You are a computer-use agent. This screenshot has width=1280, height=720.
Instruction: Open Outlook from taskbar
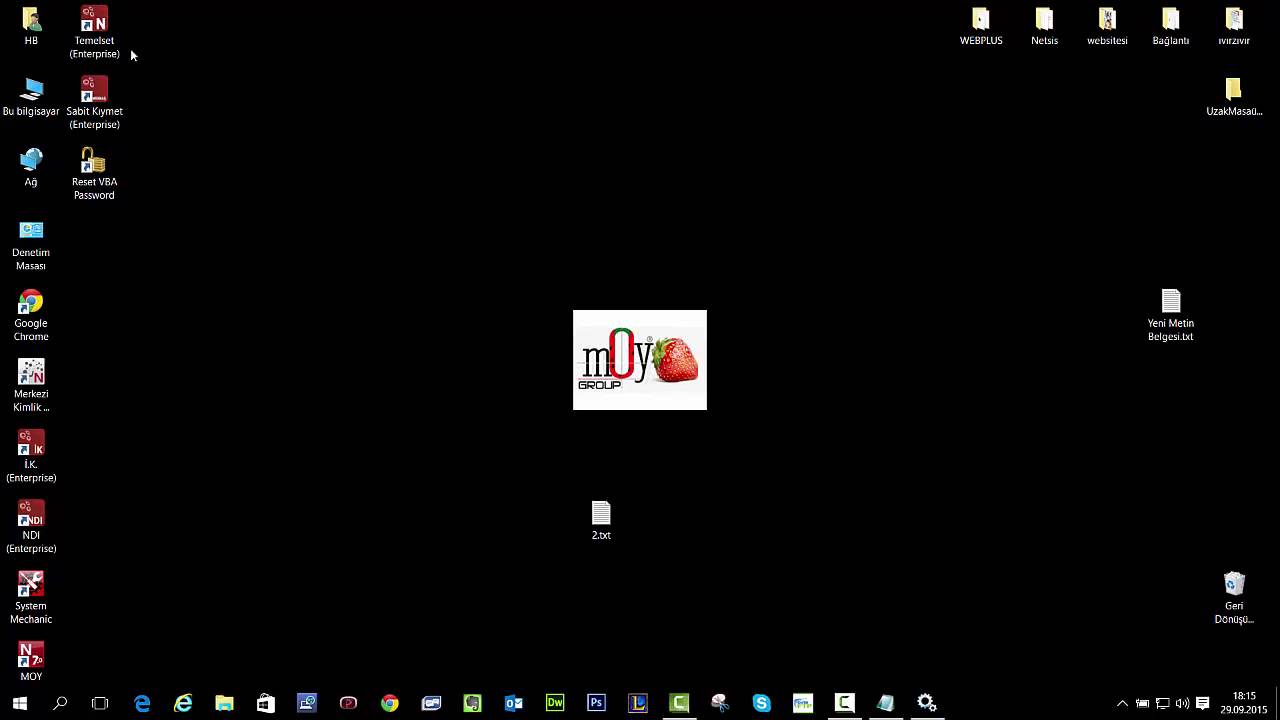tap(514, 703)
